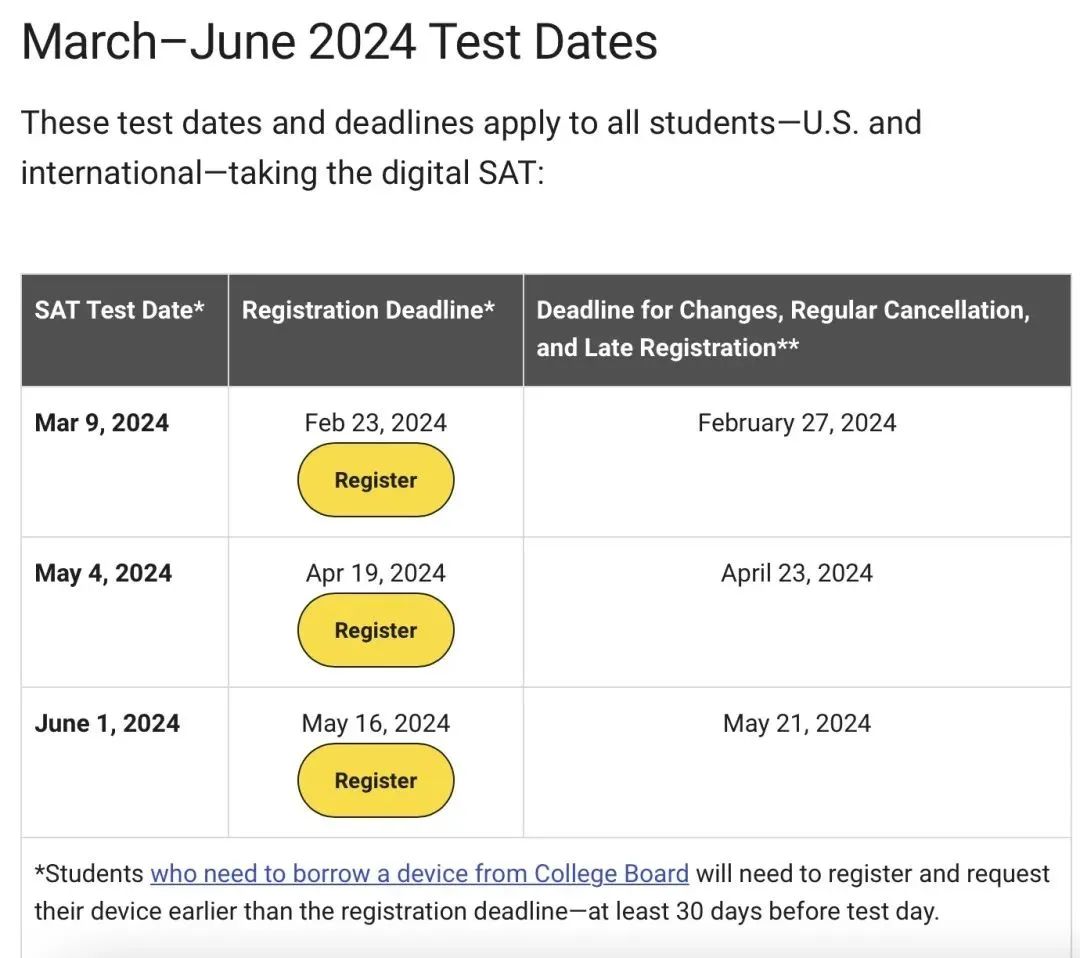This screenshot has height=958, width=1080.
Task: Click the intro paragraph about digital SAT
Action: coord(470,148)
